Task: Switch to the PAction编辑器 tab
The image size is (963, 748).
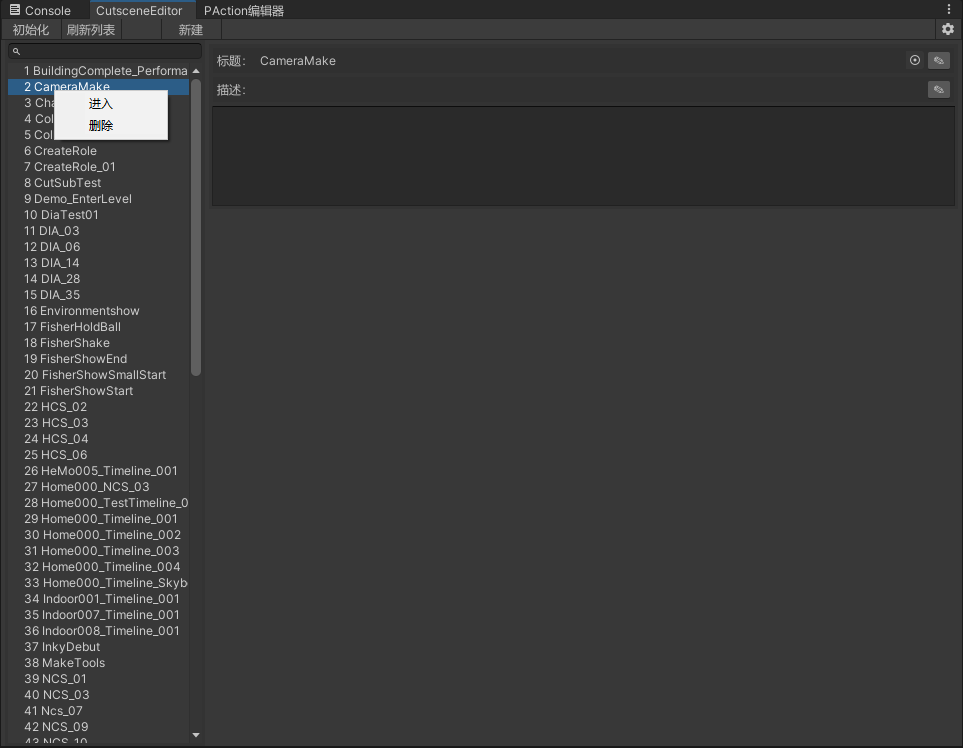Action: (244, 11)
